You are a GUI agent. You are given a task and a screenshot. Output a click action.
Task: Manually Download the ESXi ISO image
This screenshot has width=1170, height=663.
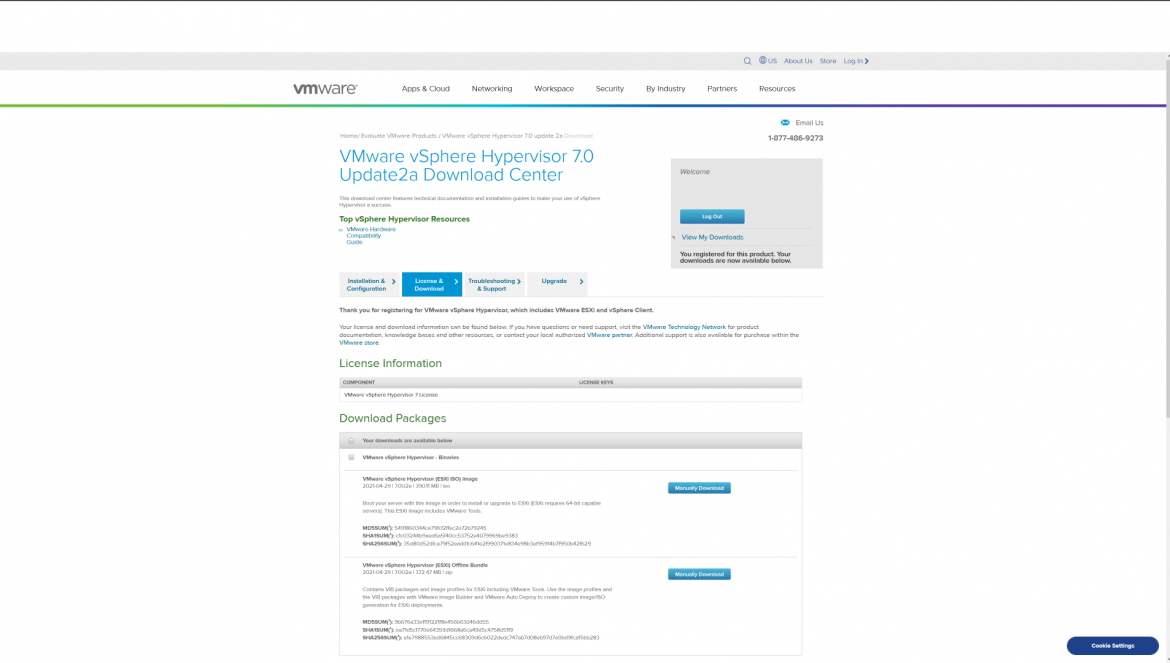pyautogui.click(x=699, y=488)
